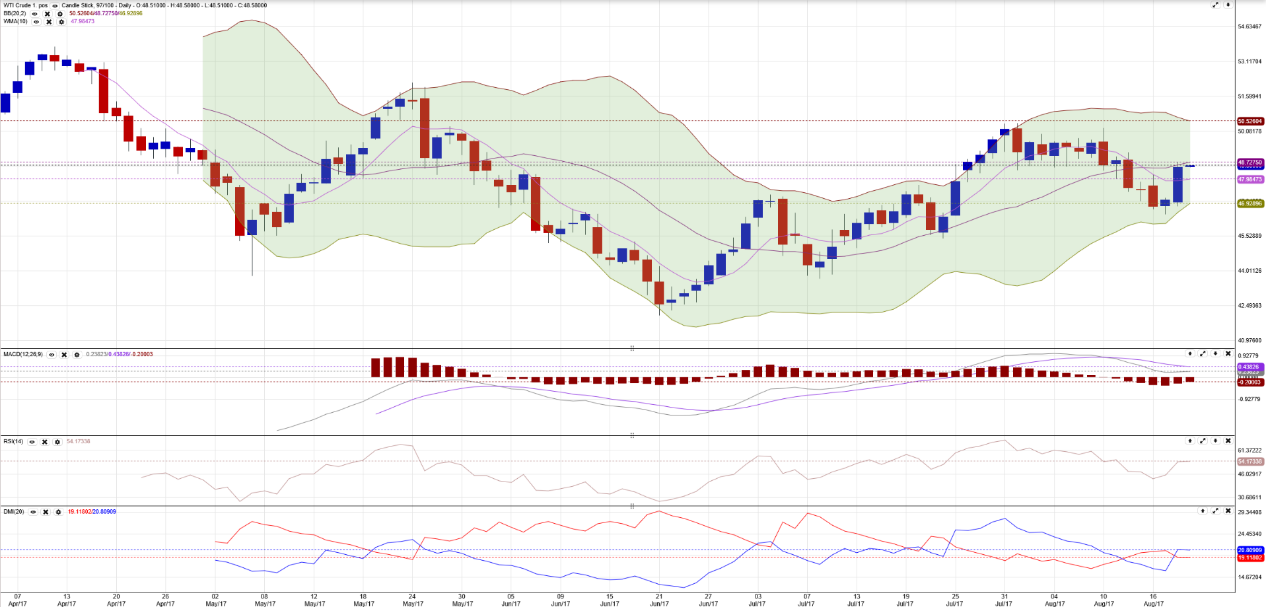Toggle the MACD indicator eye icon
Viewport: 1266px width, 607px height.
51,354
